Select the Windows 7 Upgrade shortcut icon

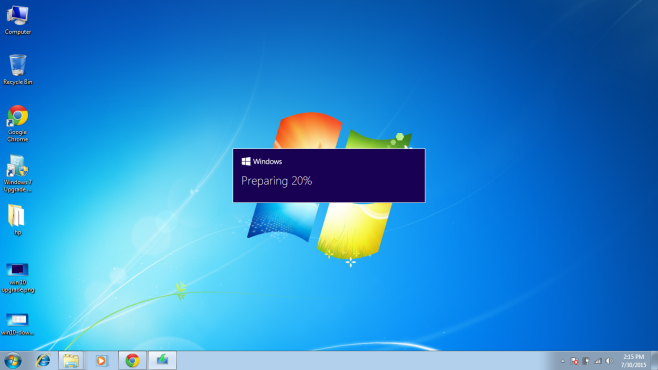[18, 174]
